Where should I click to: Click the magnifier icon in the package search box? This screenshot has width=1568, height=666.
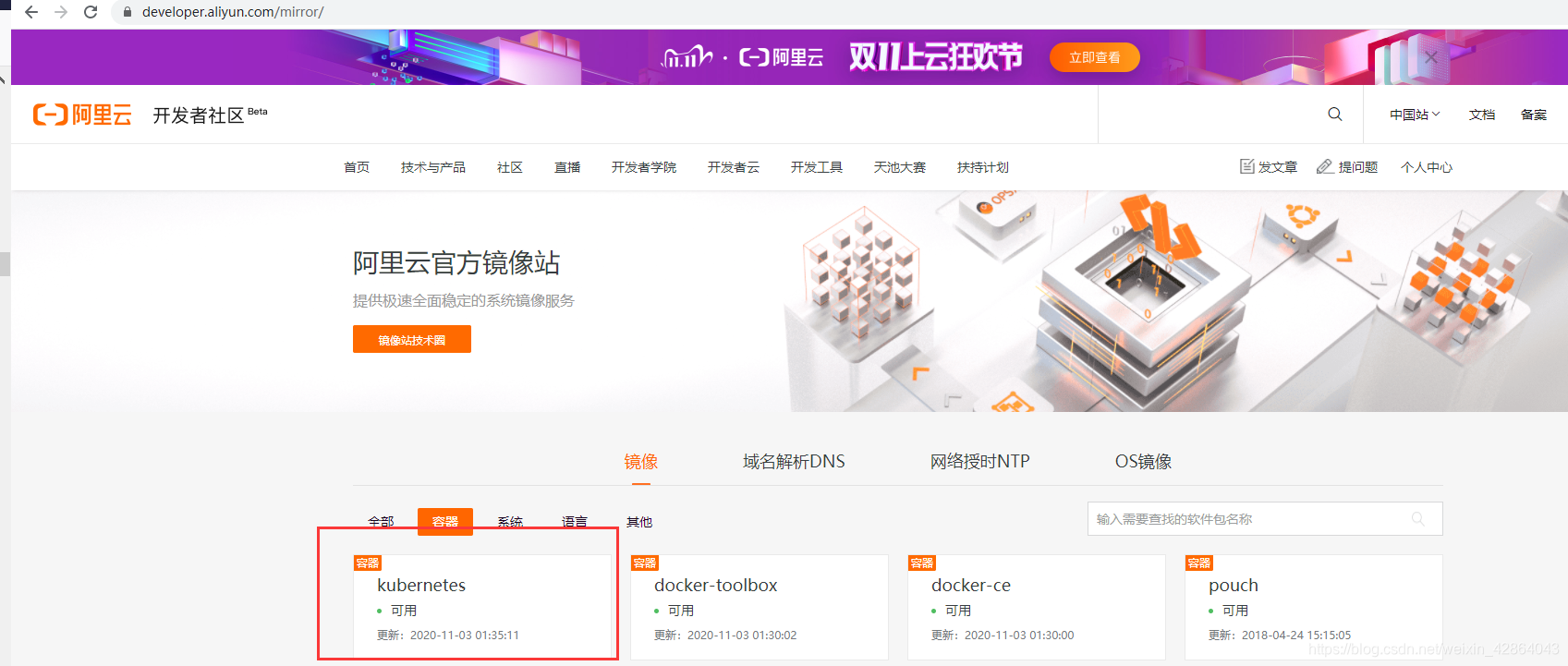point(1418,519)
